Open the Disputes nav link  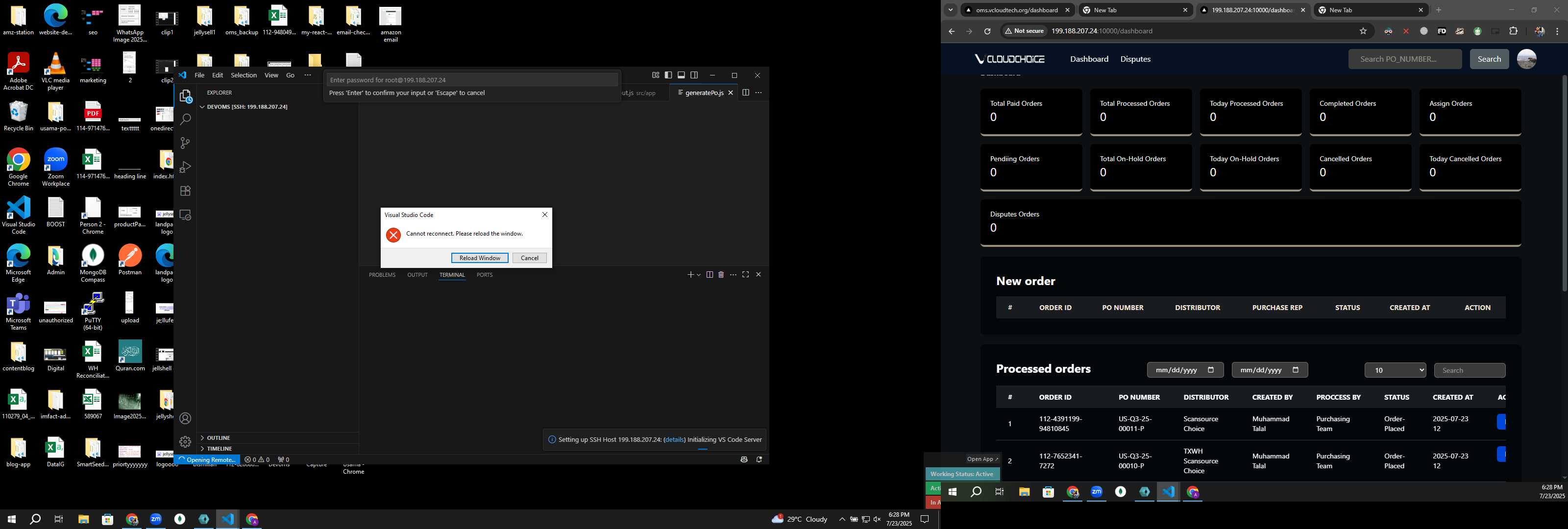click(x=1135, y=59)
